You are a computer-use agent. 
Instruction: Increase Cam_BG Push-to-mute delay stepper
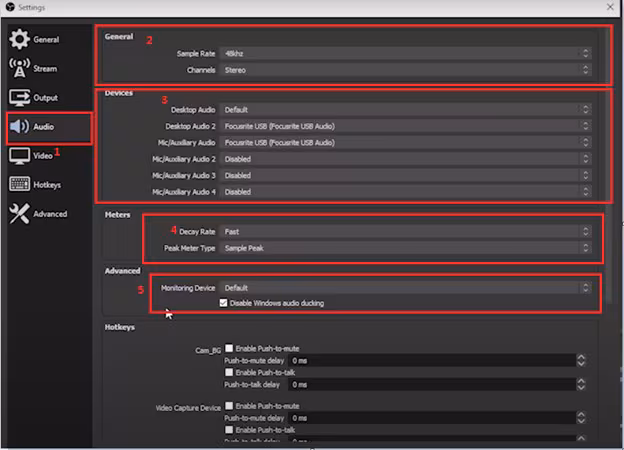tap(581, 357)
